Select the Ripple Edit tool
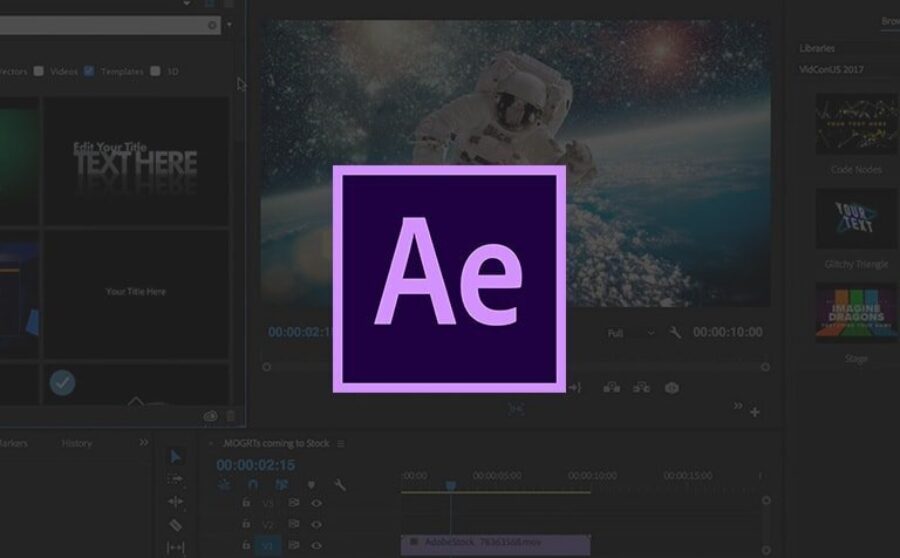This screenshot has height=558, width=900. click(175, 502)
